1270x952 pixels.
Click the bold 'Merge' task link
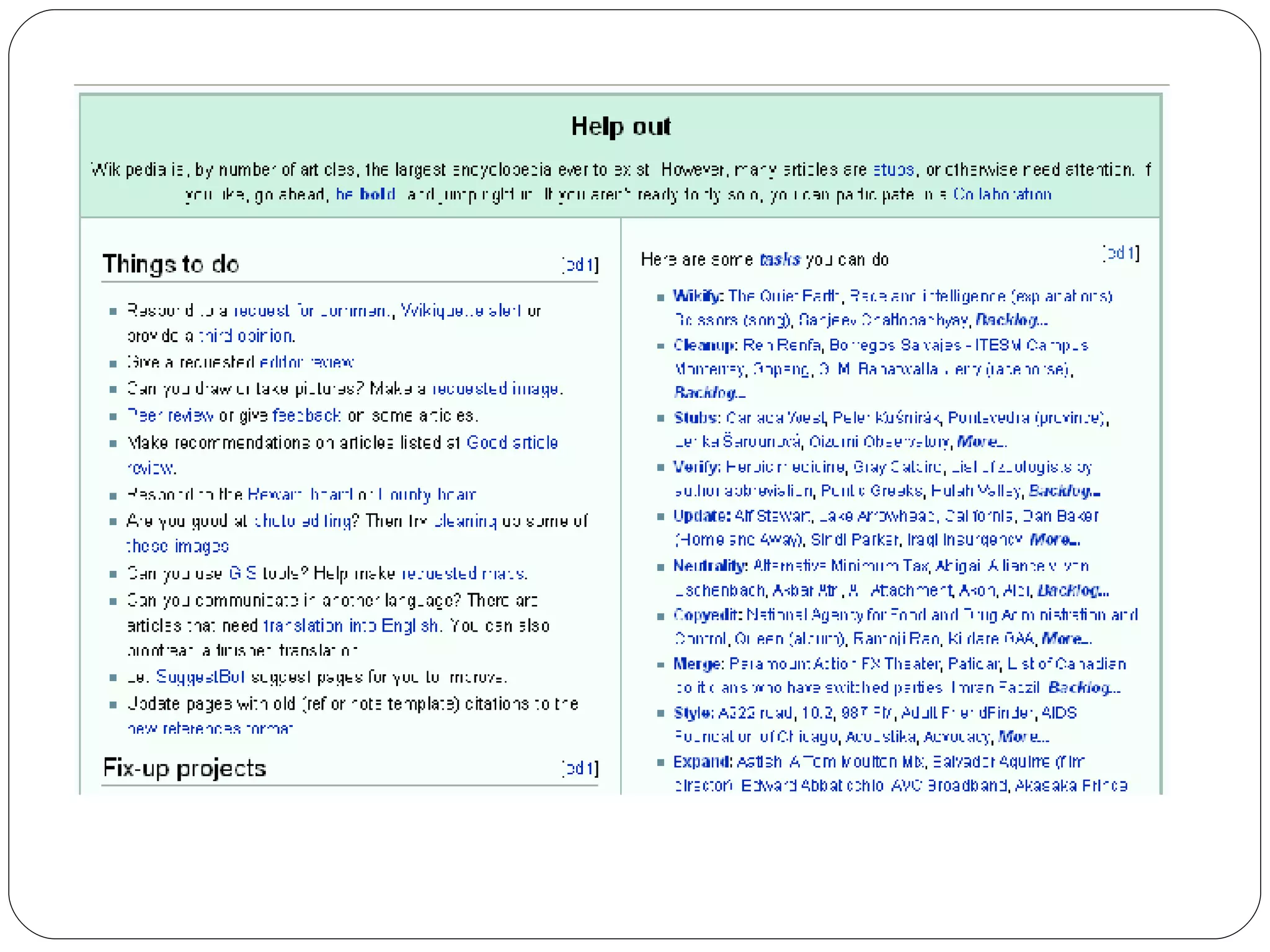tap(698, 664)
